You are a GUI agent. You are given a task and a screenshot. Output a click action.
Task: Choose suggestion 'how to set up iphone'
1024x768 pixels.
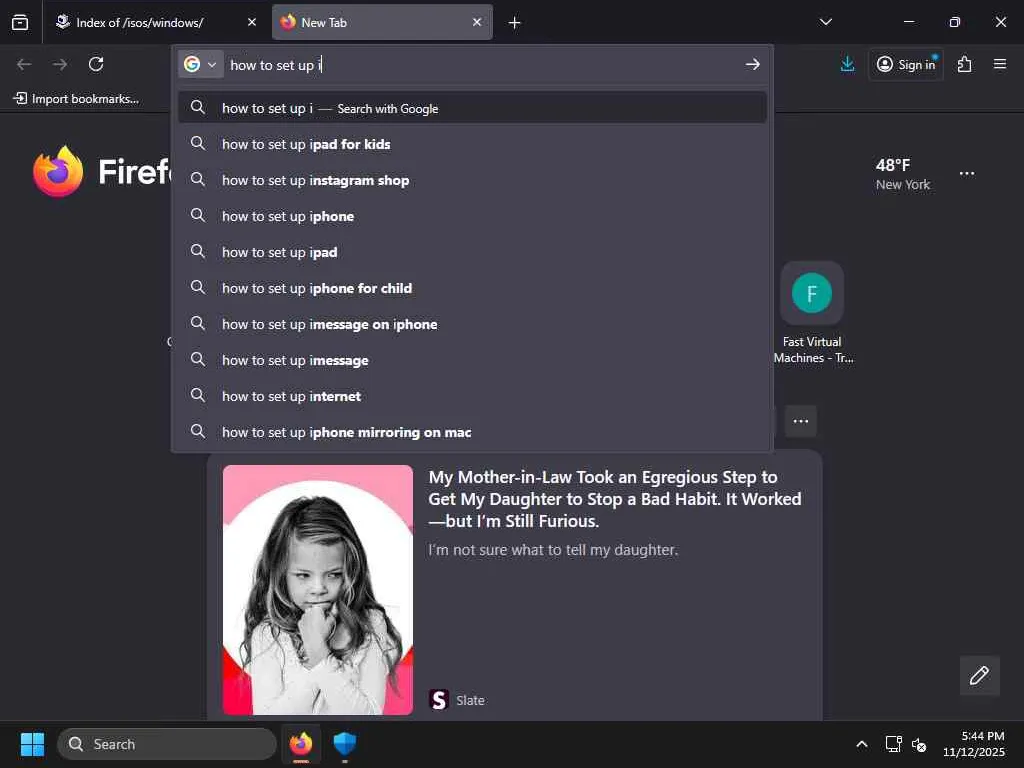(x=472, y=216)
